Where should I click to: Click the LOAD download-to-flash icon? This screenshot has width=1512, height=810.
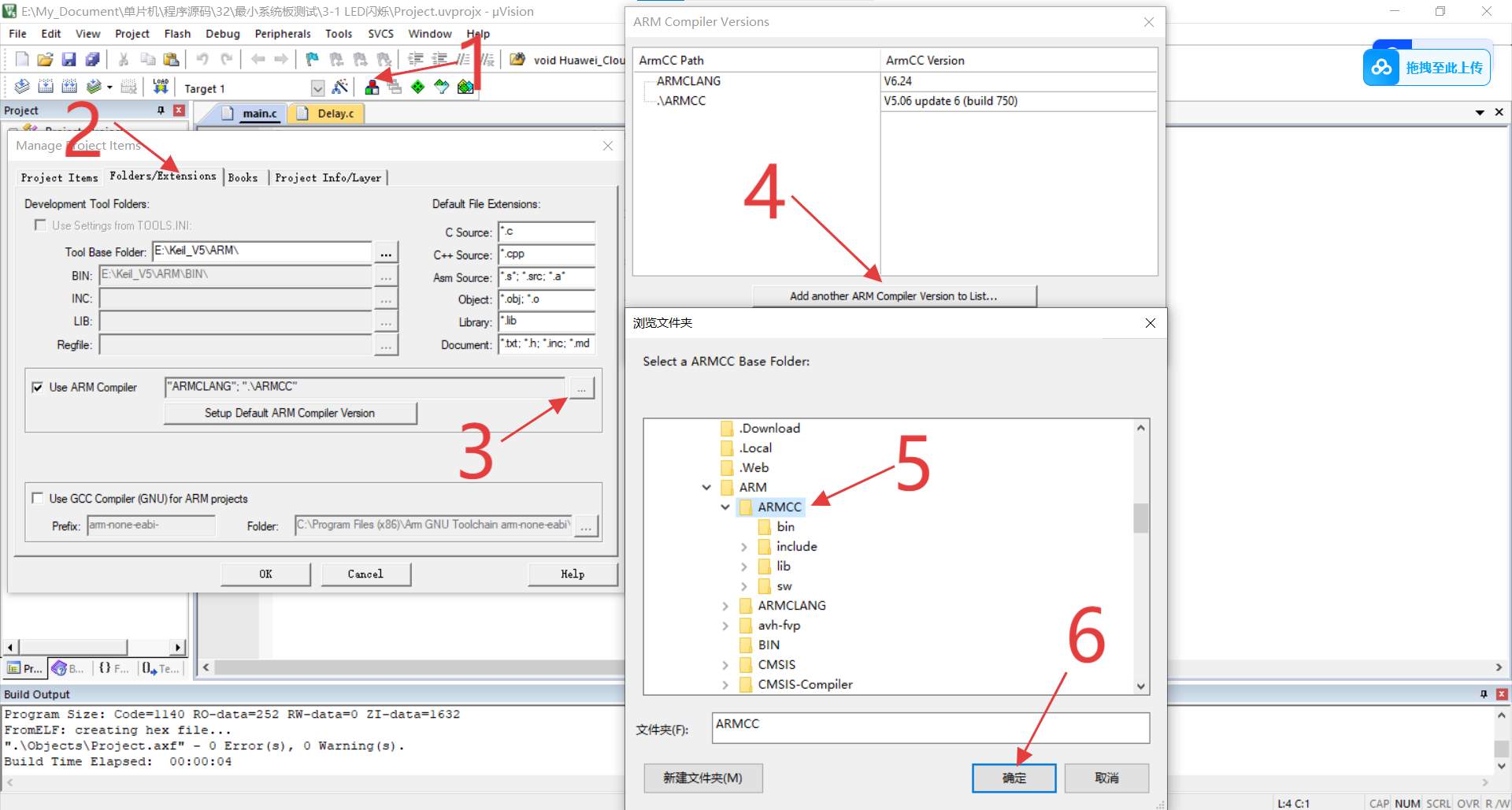point(160,87)
